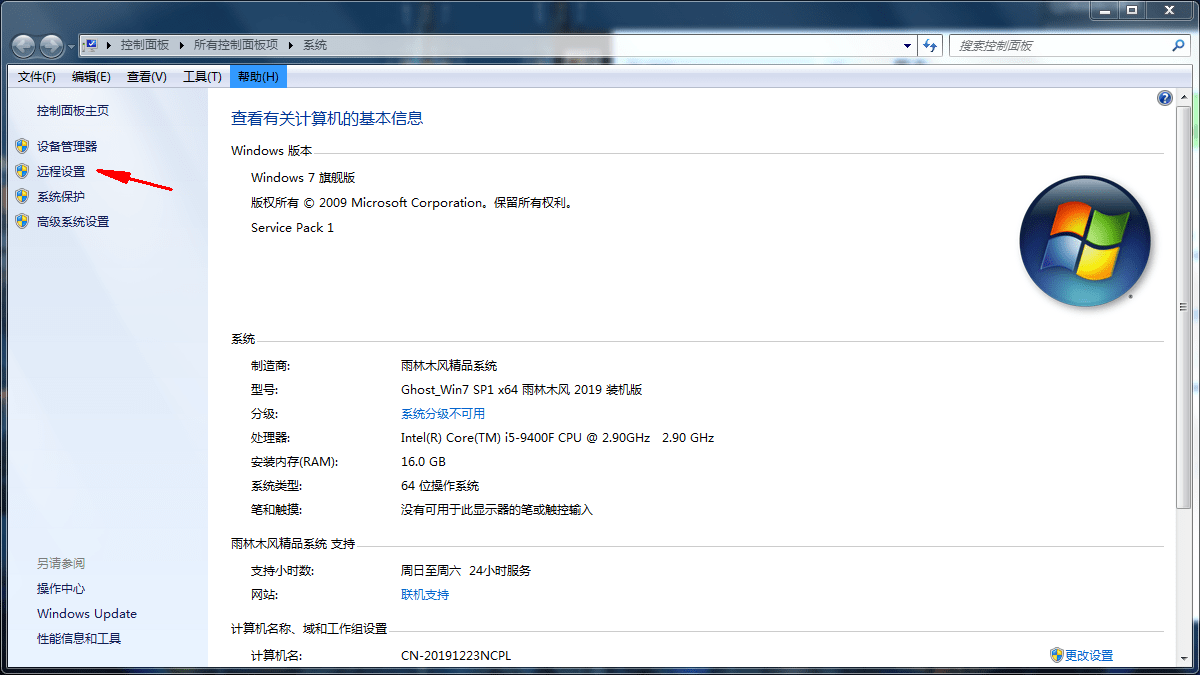Open the 联机支持 website link
The width and height of the screenshot is (1200, 675).
[425, 595]
